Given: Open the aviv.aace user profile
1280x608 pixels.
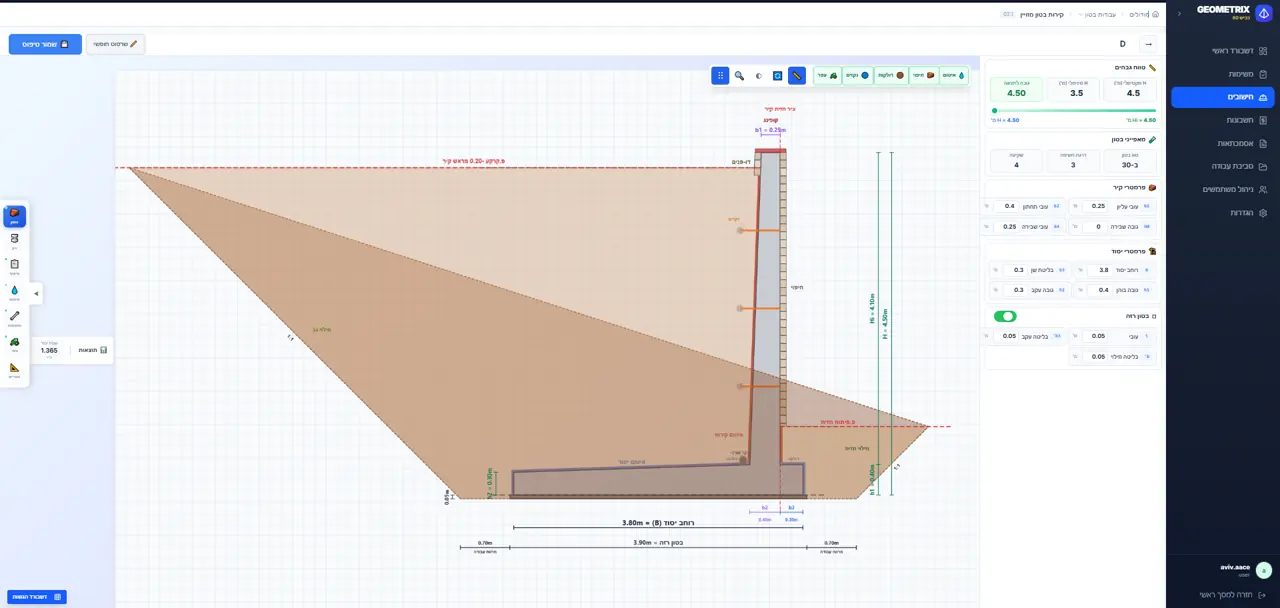Looking at the screenshot, I should [x=1245, y=570].
